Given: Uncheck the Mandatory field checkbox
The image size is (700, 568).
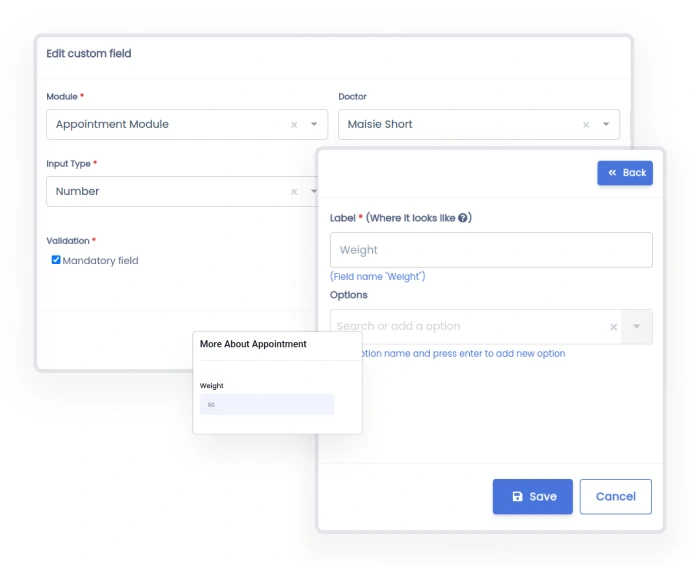Looking at the screenshot, I should click(x=56, y=260).
